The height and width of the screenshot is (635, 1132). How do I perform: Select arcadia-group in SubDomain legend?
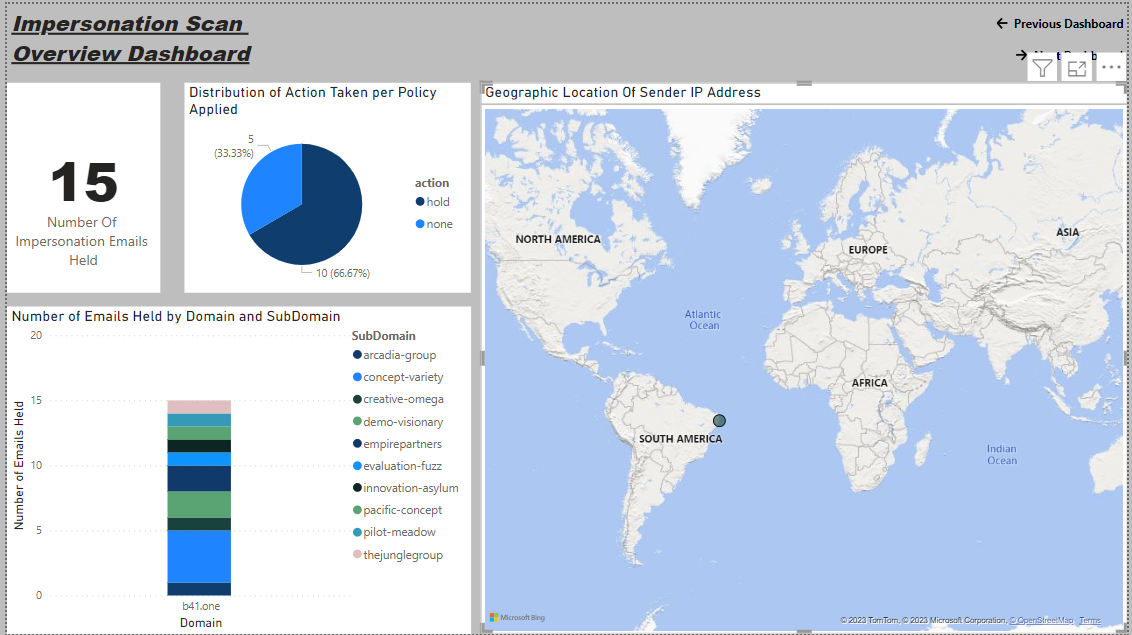[x=399, y=355]
